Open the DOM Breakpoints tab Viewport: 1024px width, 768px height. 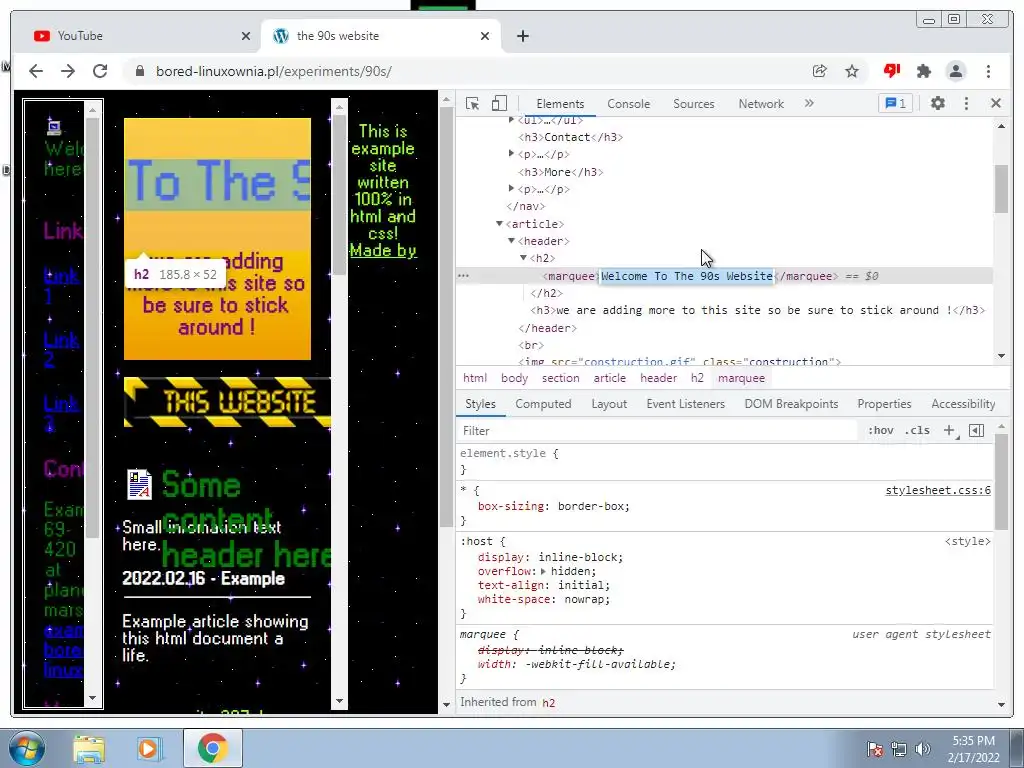[791, 404]
